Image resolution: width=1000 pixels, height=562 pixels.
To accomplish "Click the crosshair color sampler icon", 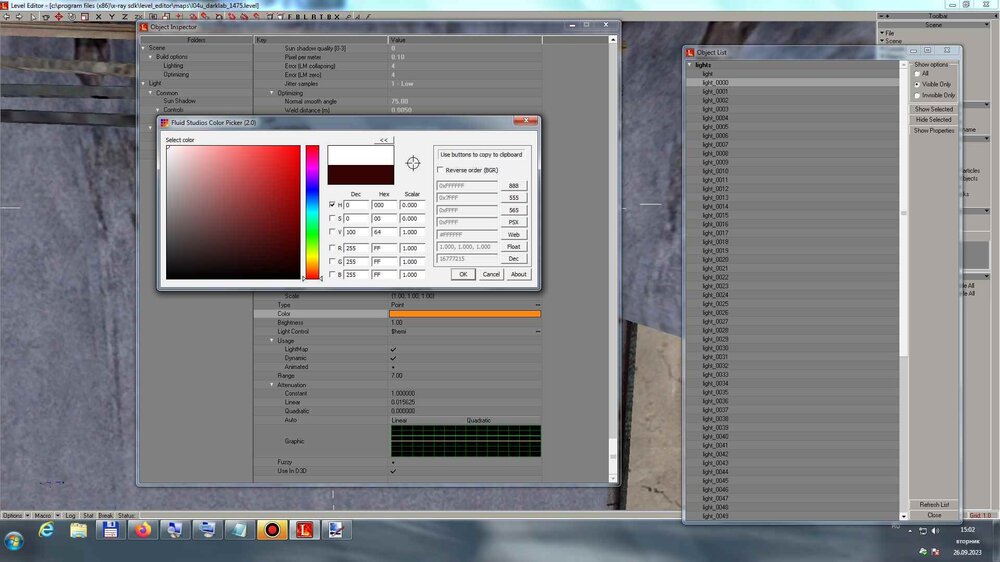I will coord(413,163).
